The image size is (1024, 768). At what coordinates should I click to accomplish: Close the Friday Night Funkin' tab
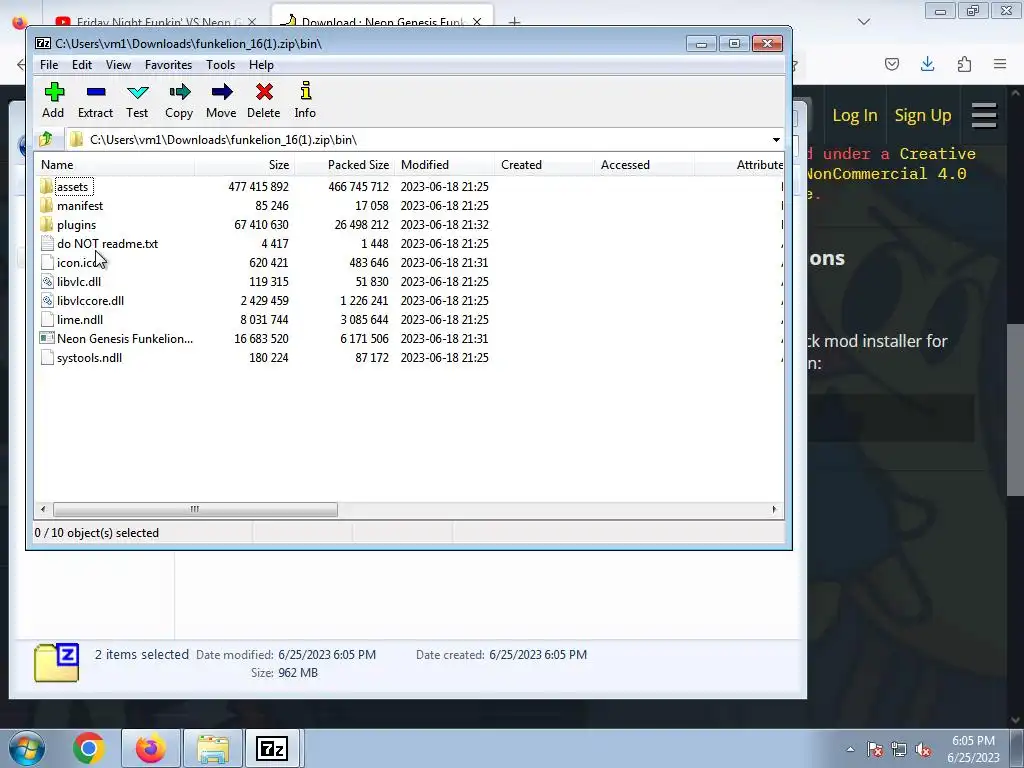(252, 22)
